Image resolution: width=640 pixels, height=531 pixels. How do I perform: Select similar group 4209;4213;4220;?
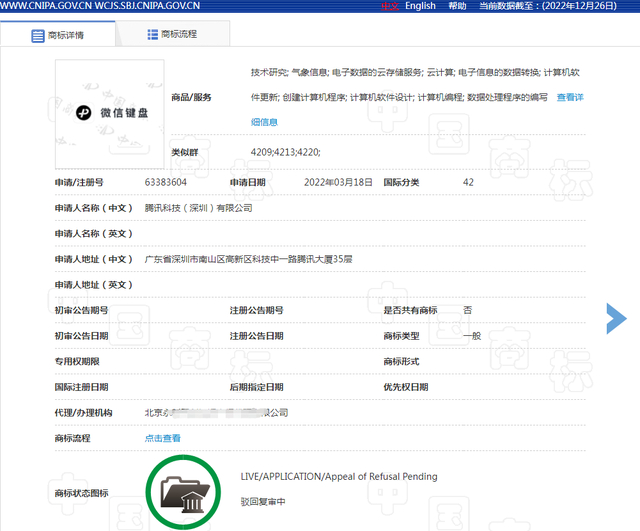coord(286,152)
